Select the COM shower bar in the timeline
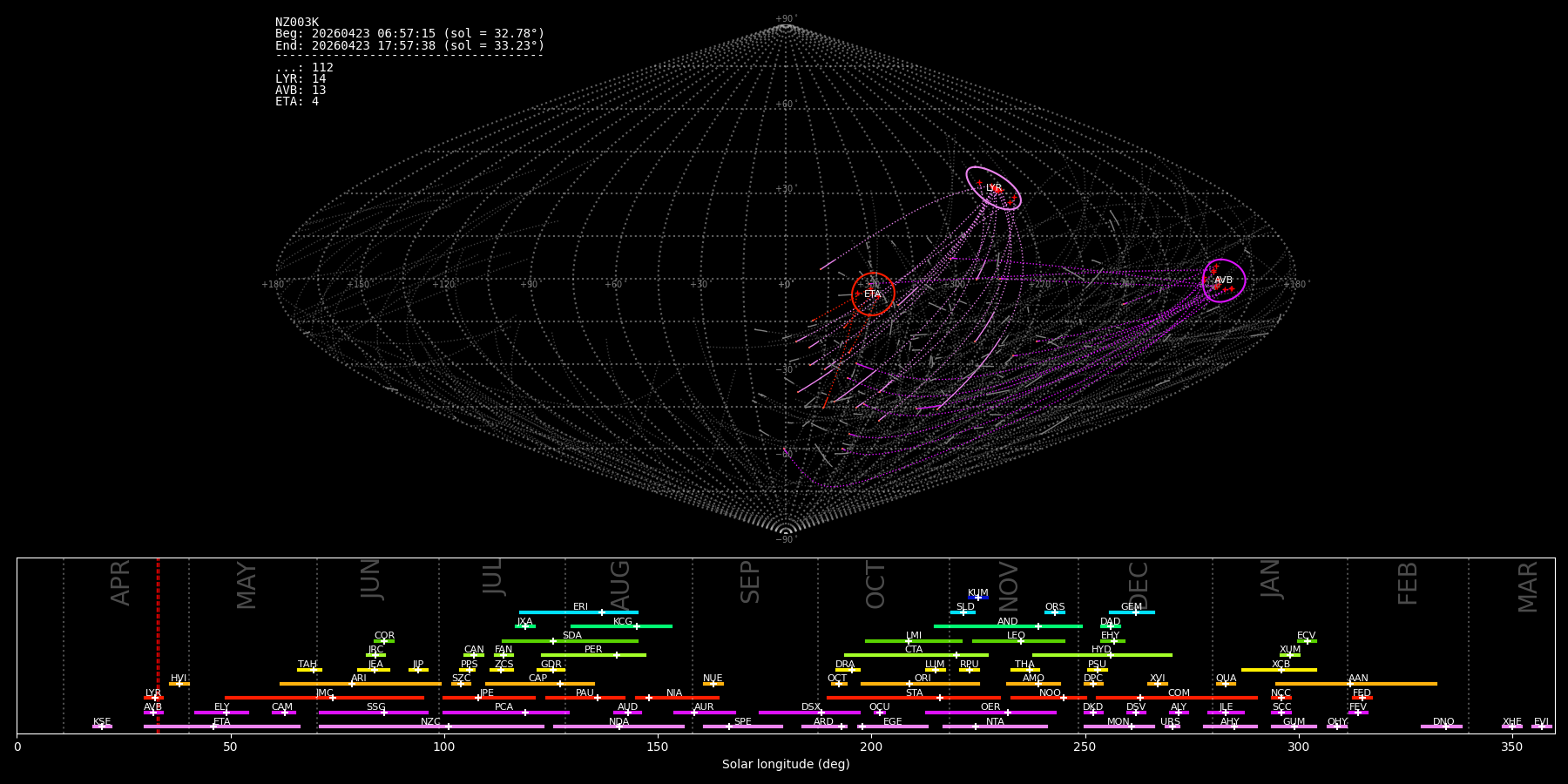The height and width of the screenshot is (784, 1568). (x=1177, y=698)
